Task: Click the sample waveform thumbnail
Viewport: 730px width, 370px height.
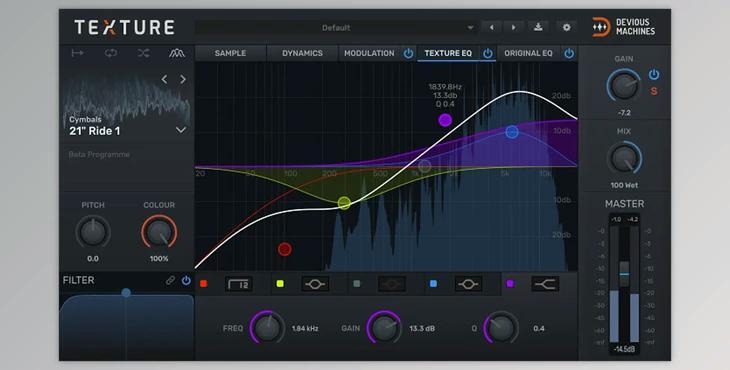Action: (127, 100)
